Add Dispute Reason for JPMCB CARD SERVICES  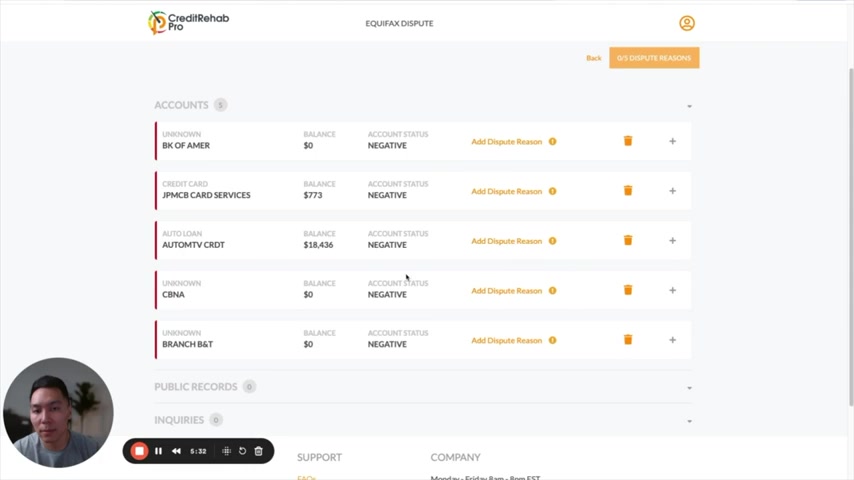pos(507,191)
